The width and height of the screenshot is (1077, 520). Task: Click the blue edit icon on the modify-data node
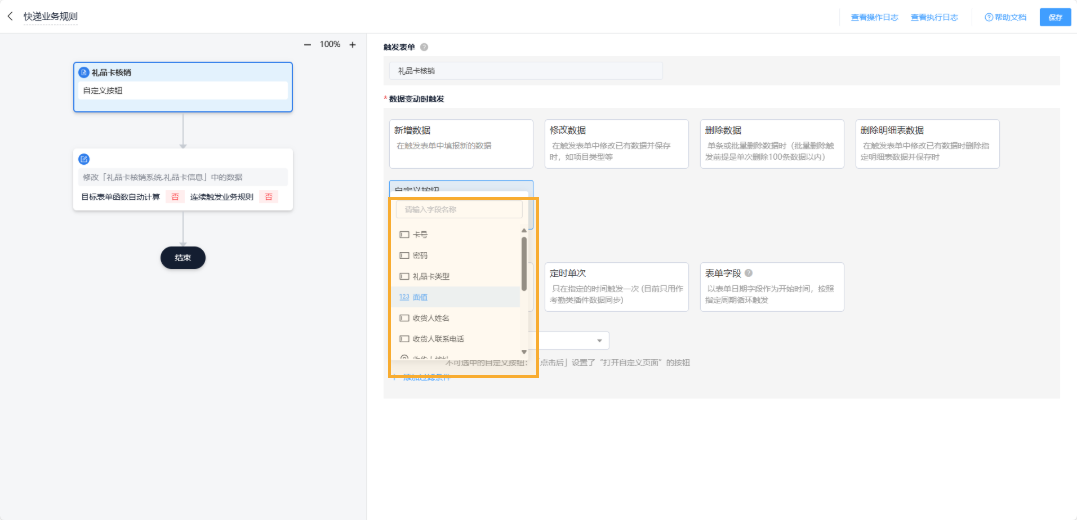coord(84,159)
